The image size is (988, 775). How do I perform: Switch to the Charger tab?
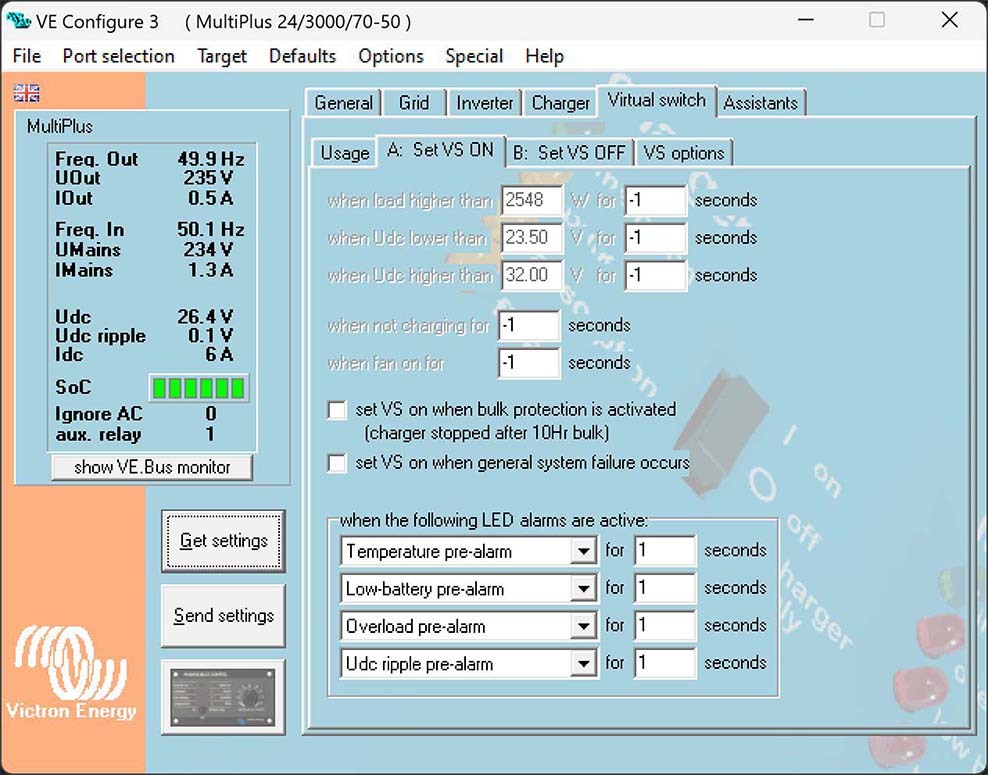click(560, 103)
